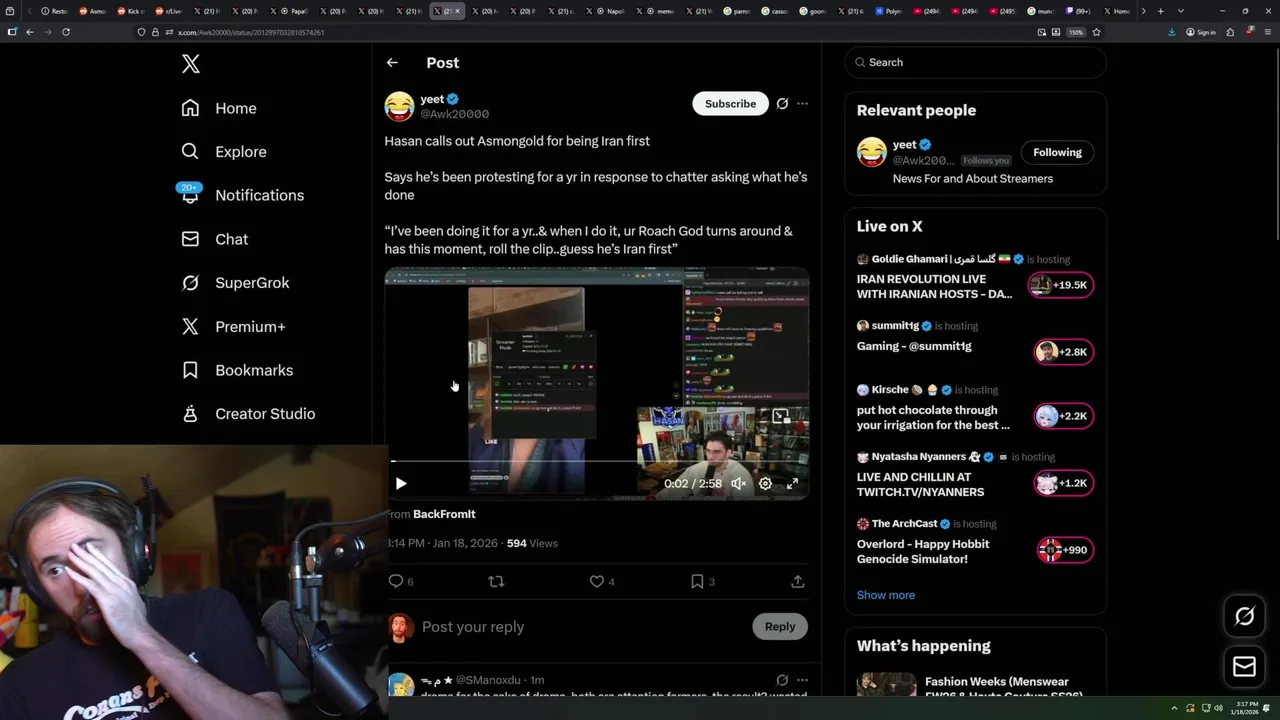Open the video settings gear
The image size is (1280, 720).
(765, 484)
